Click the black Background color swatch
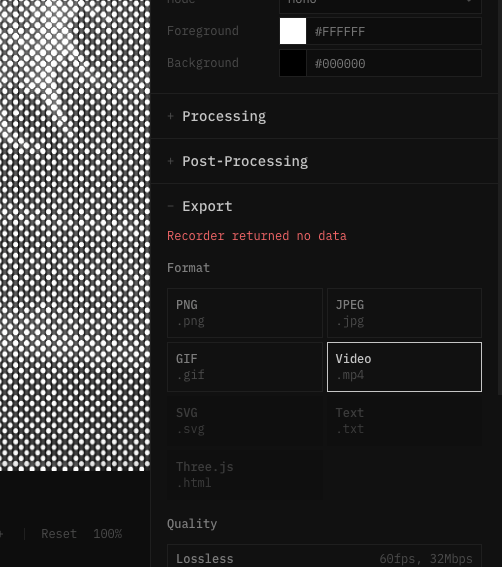The image size is (502, 567). click(x=293, y=63)
